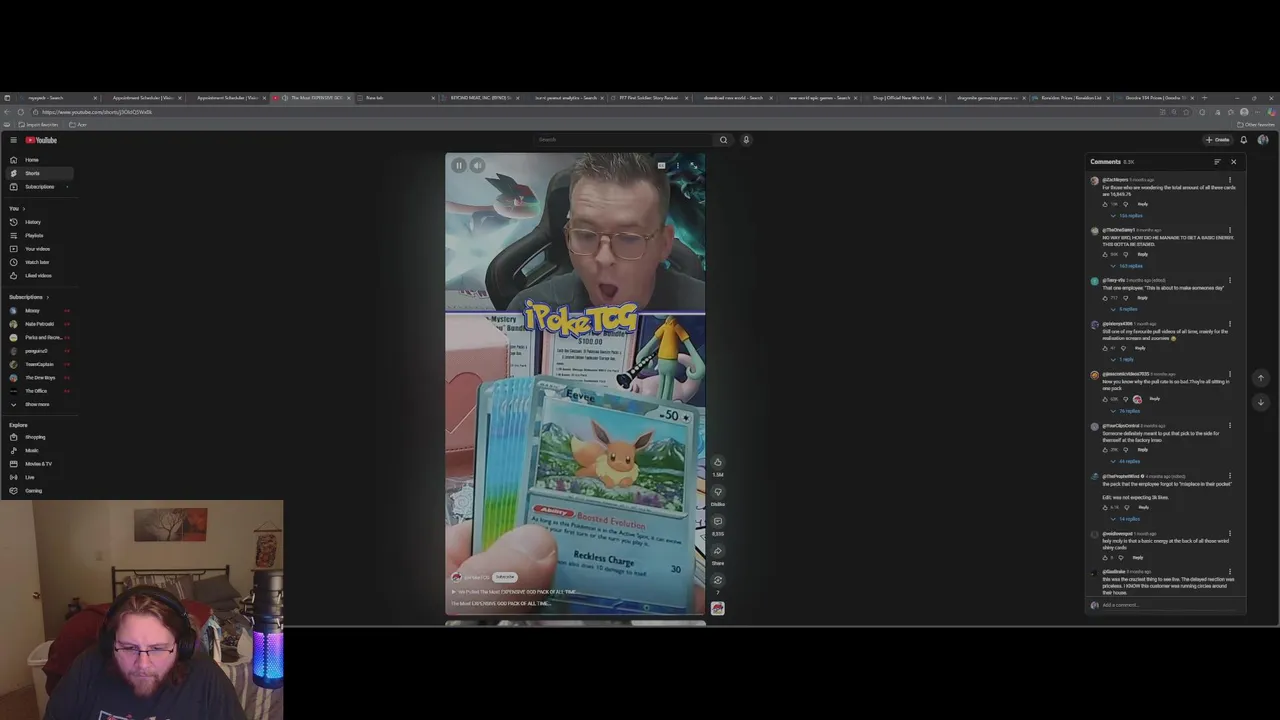This screenshot has width=1280, height=720.
Task: Subscribe to the iPokeTCG channel
Action: [x=505, y=577]
